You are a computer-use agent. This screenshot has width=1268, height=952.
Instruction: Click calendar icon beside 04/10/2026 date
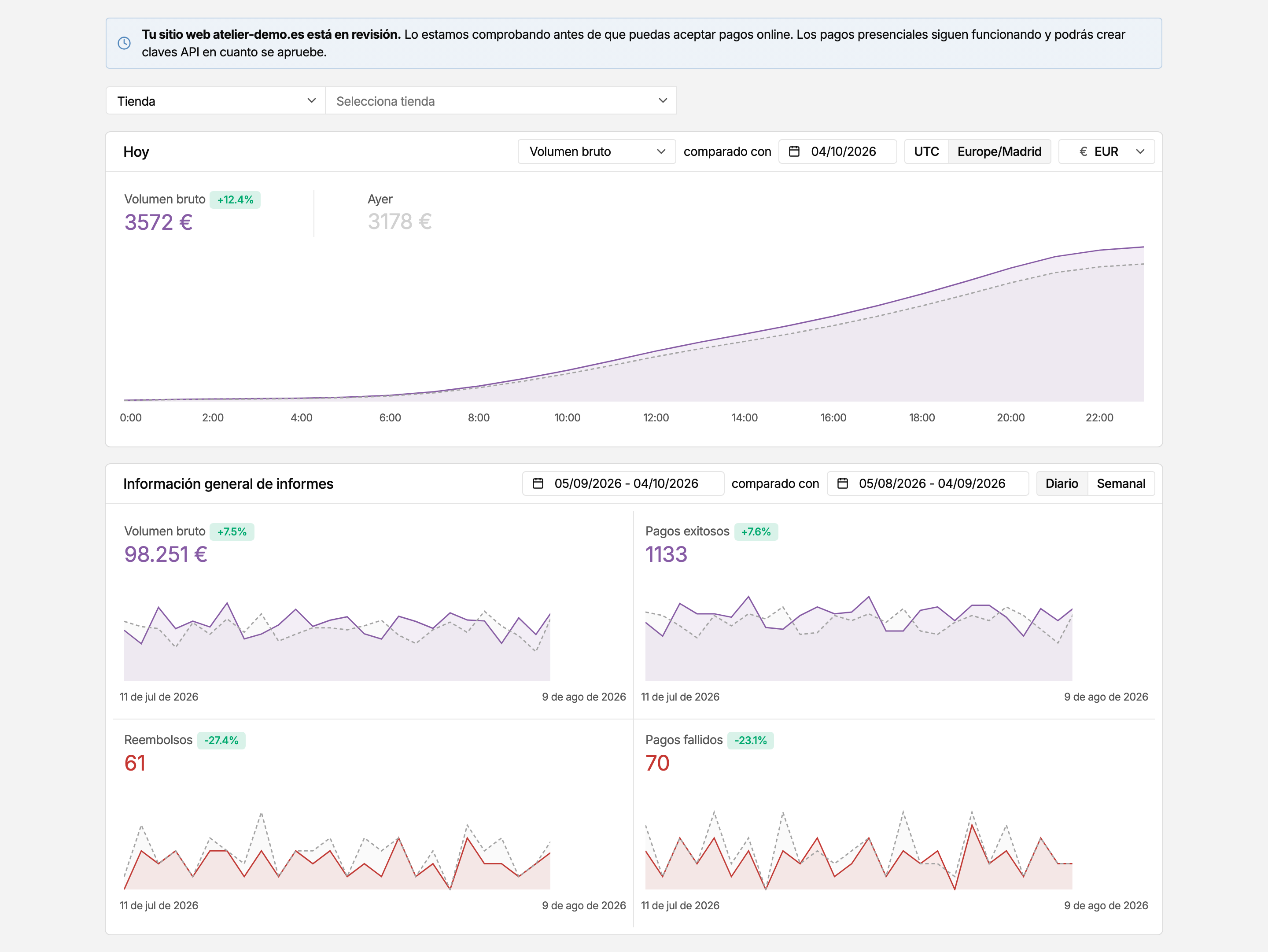pos(794,151)
